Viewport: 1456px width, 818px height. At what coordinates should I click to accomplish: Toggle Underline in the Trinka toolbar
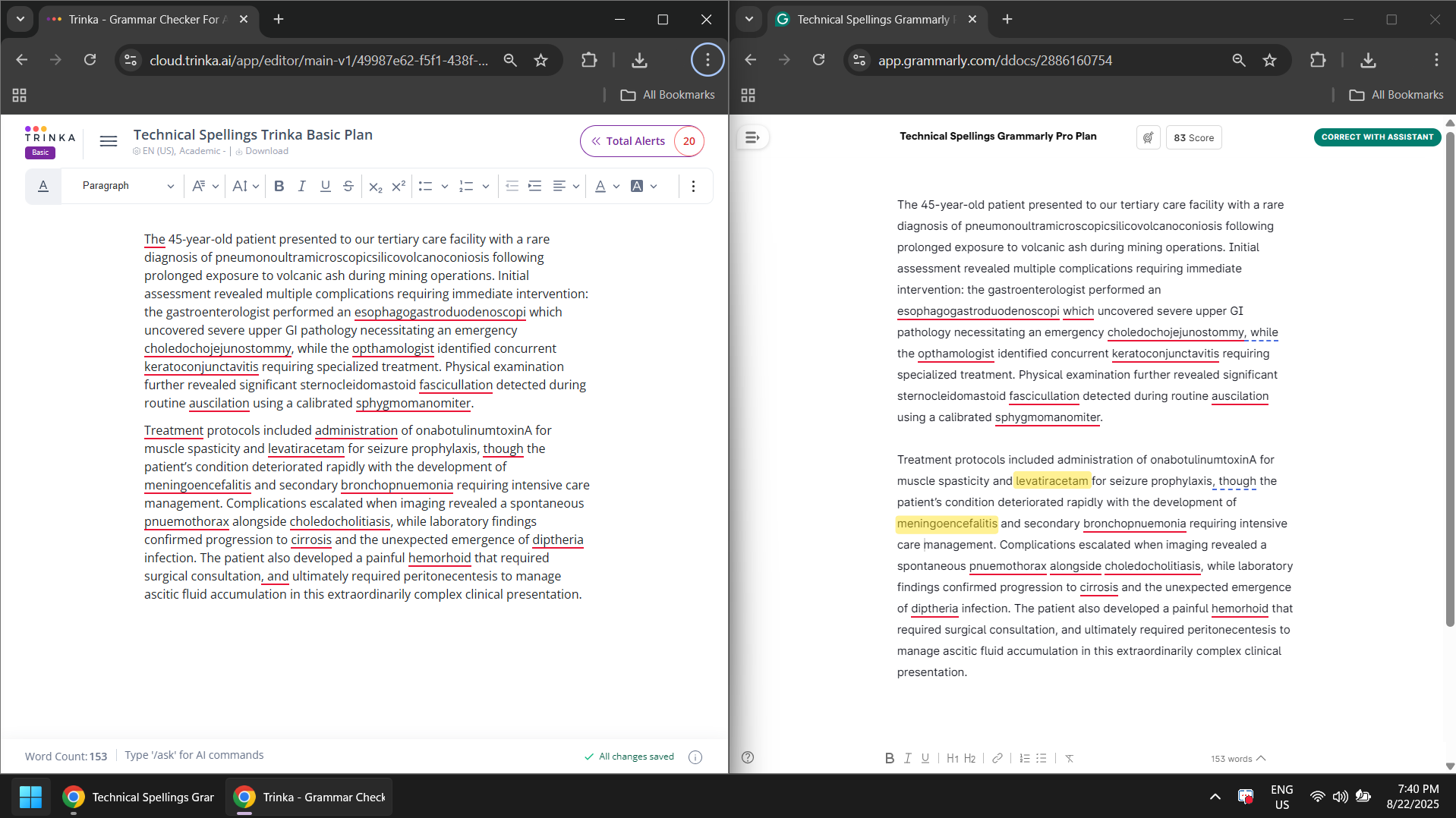(x=325, y=186)
